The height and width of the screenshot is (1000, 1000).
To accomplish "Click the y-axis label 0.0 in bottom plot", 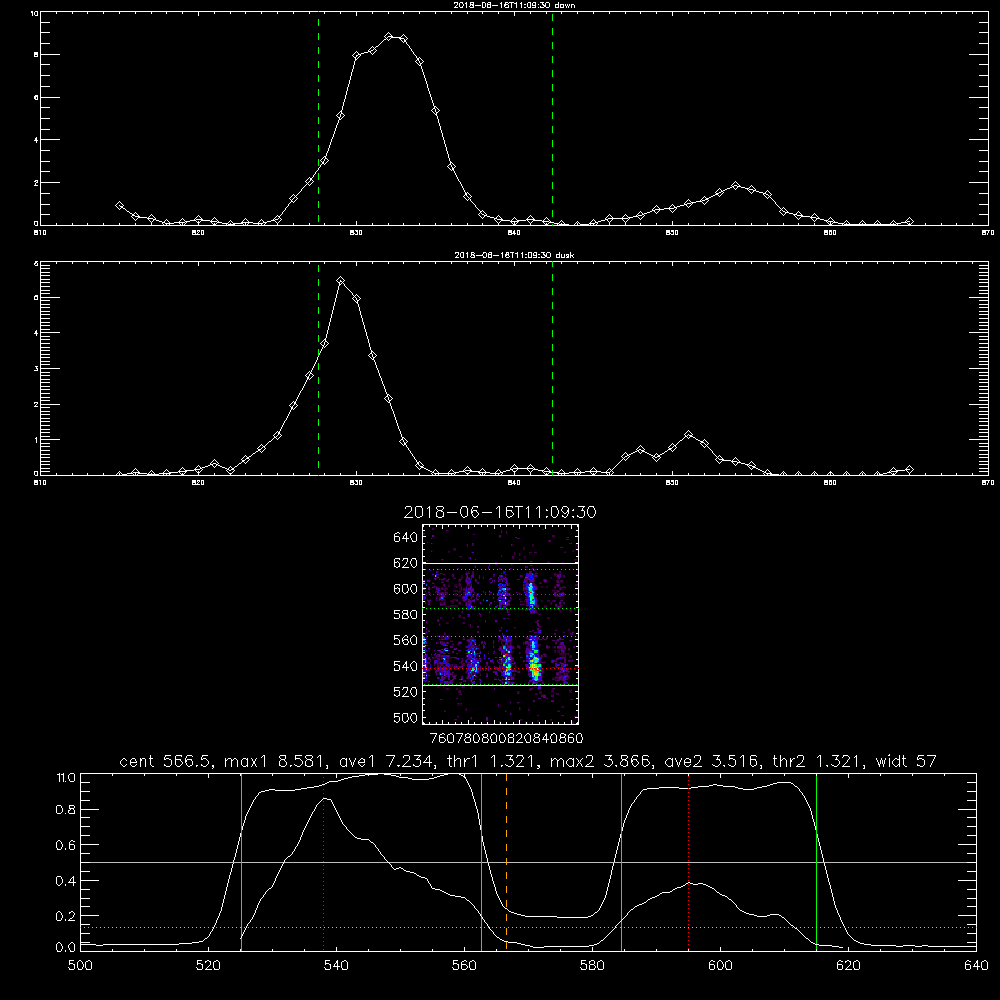I will coord(66,948).
